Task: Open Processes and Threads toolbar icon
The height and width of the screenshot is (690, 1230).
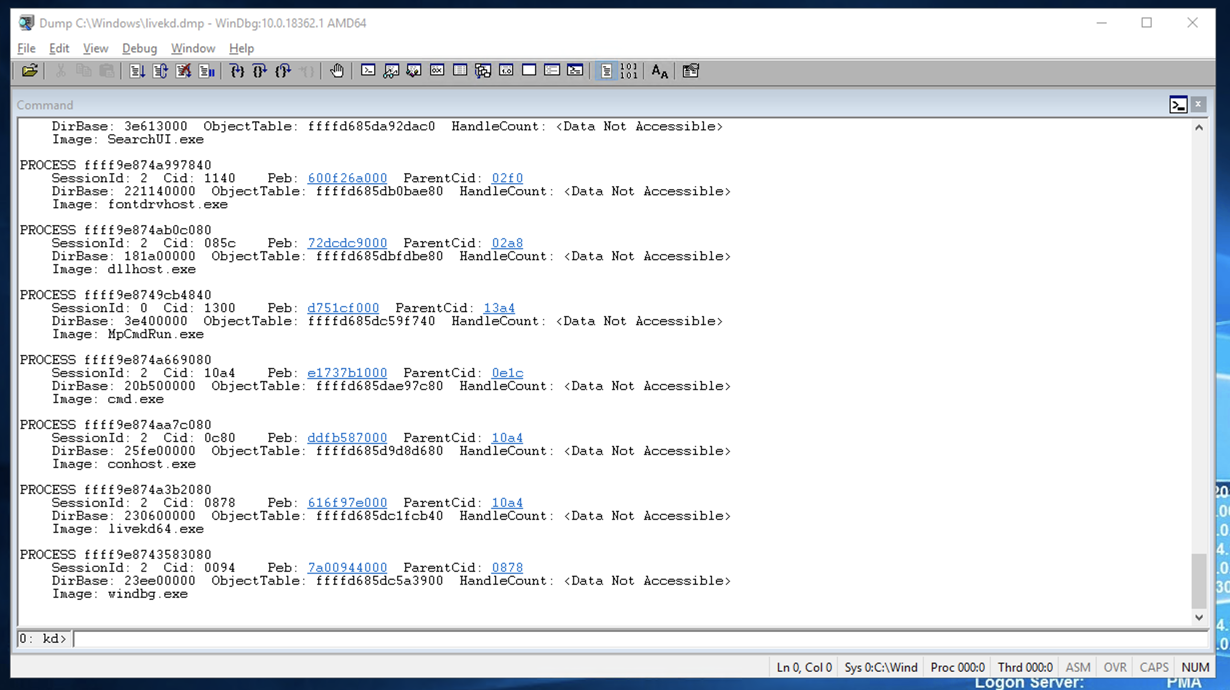Action: pyautogui.click(x=552, y=71)
